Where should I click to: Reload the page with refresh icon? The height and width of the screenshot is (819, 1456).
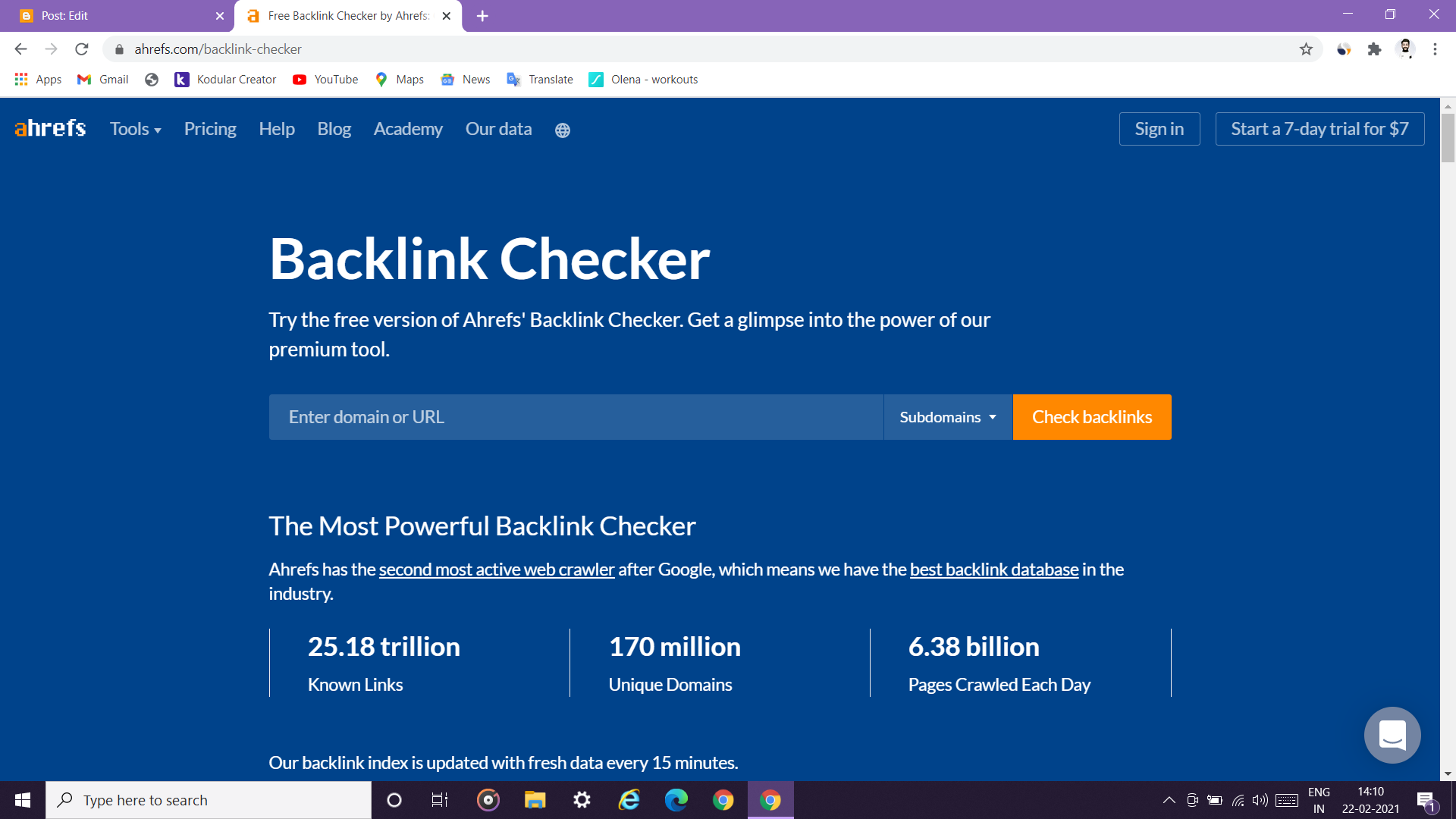coord(82,49)
